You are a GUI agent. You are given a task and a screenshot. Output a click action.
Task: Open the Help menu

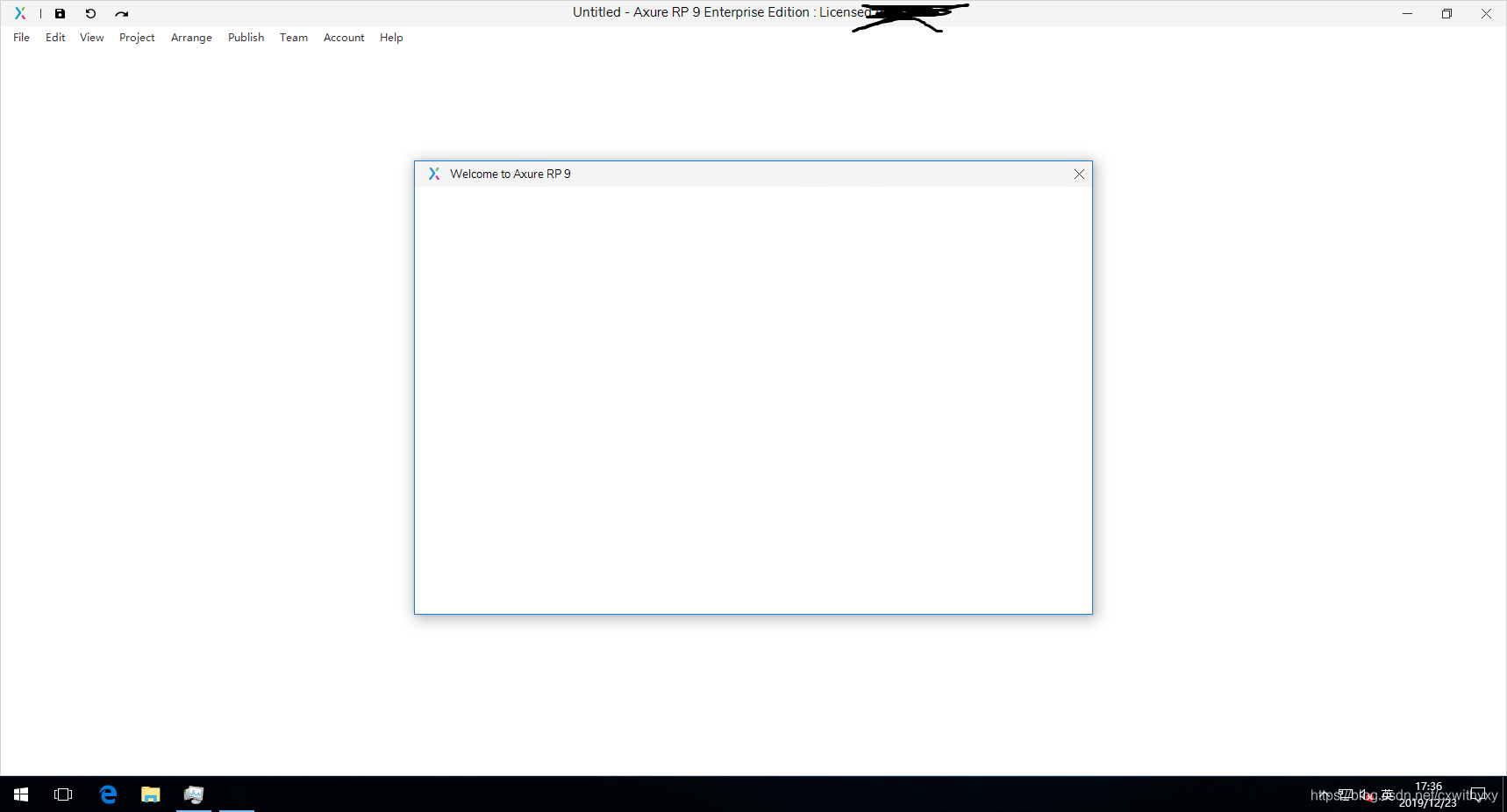(391, 38)
